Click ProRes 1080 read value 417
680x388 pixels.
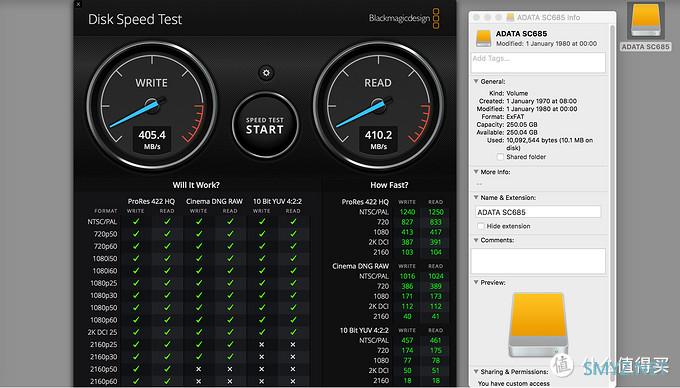(436, 232)
